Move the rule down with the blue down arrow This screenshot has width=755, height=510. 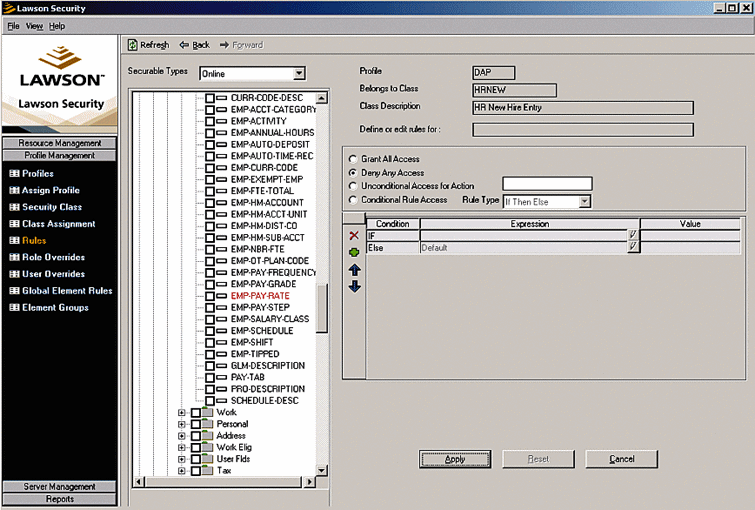[x=354, y=287]
